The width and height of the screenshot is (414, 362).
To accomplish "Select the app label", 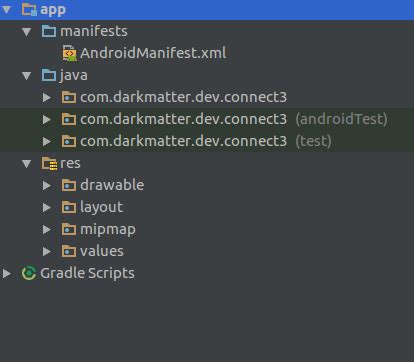I will tap(53, 10).
